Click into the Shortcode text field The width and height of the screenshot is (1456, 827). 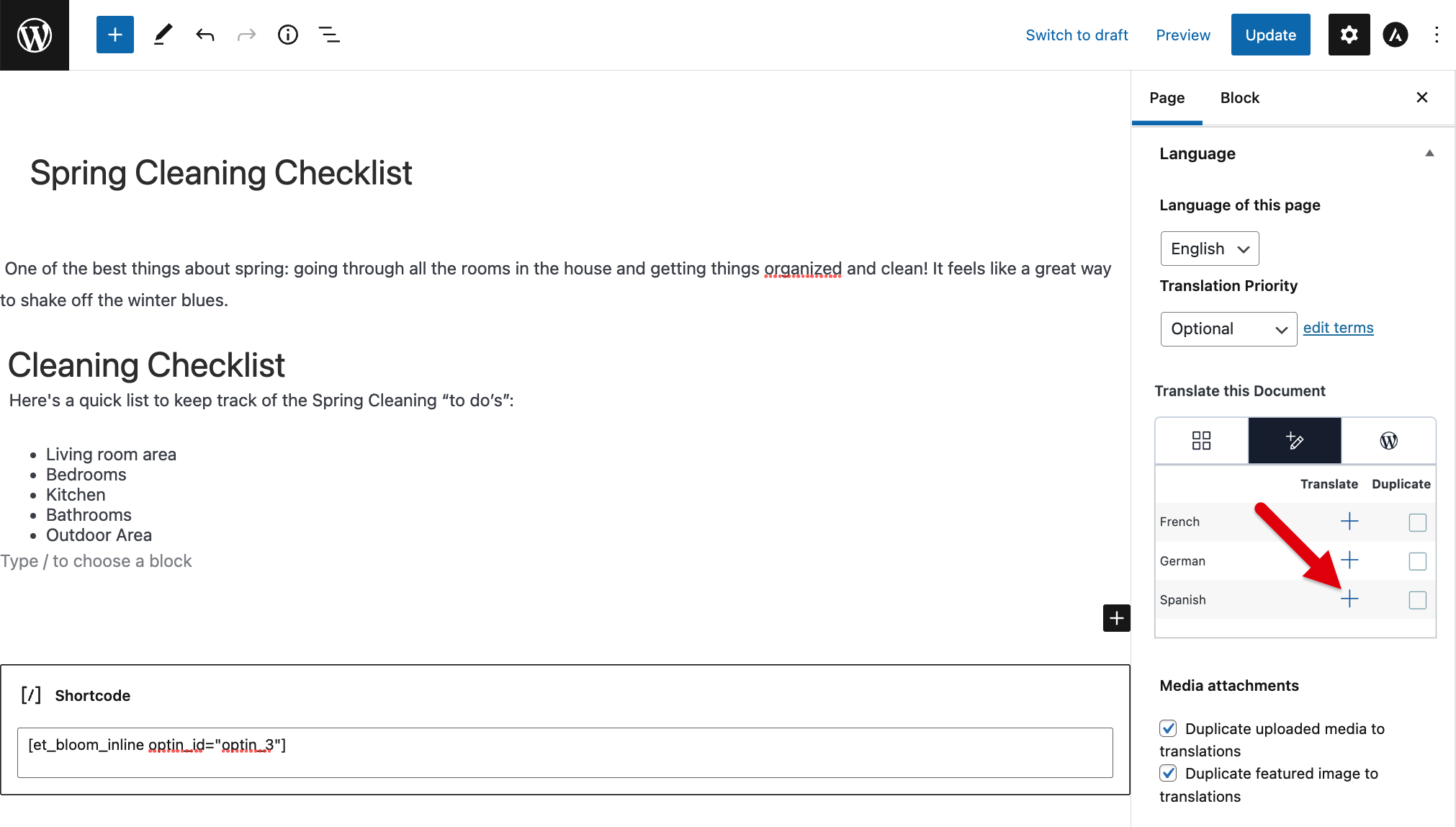(x=565, y=752)
